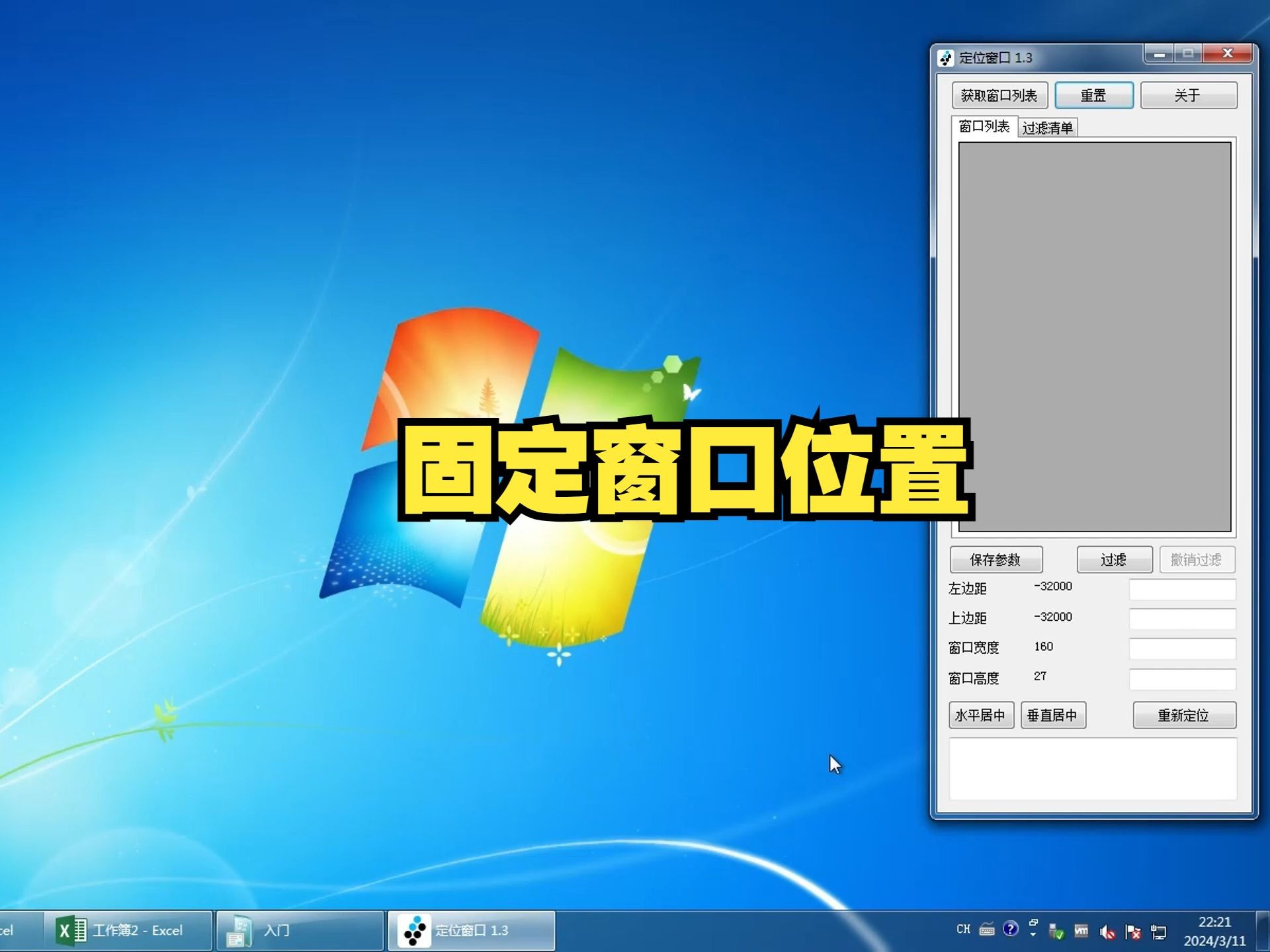This screenshot has width=1270, height=952.
Task: Click the 上边距 value -32000
Action: pos(1053,617)
